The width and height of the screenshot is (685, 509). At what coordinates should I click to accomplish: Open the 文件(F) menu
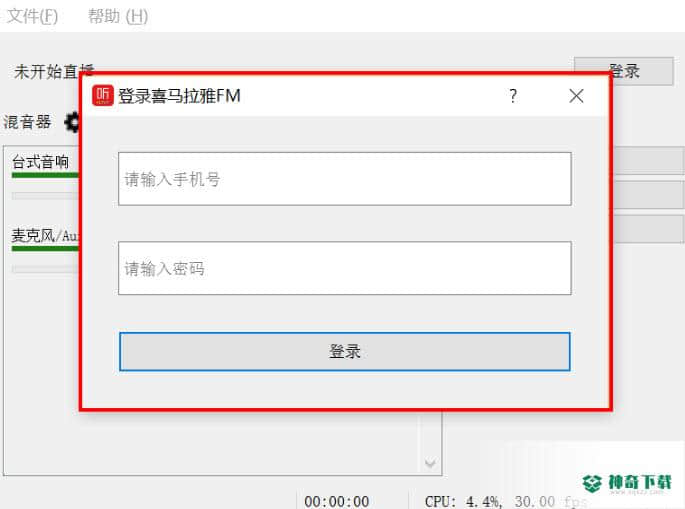click(33, 17)
